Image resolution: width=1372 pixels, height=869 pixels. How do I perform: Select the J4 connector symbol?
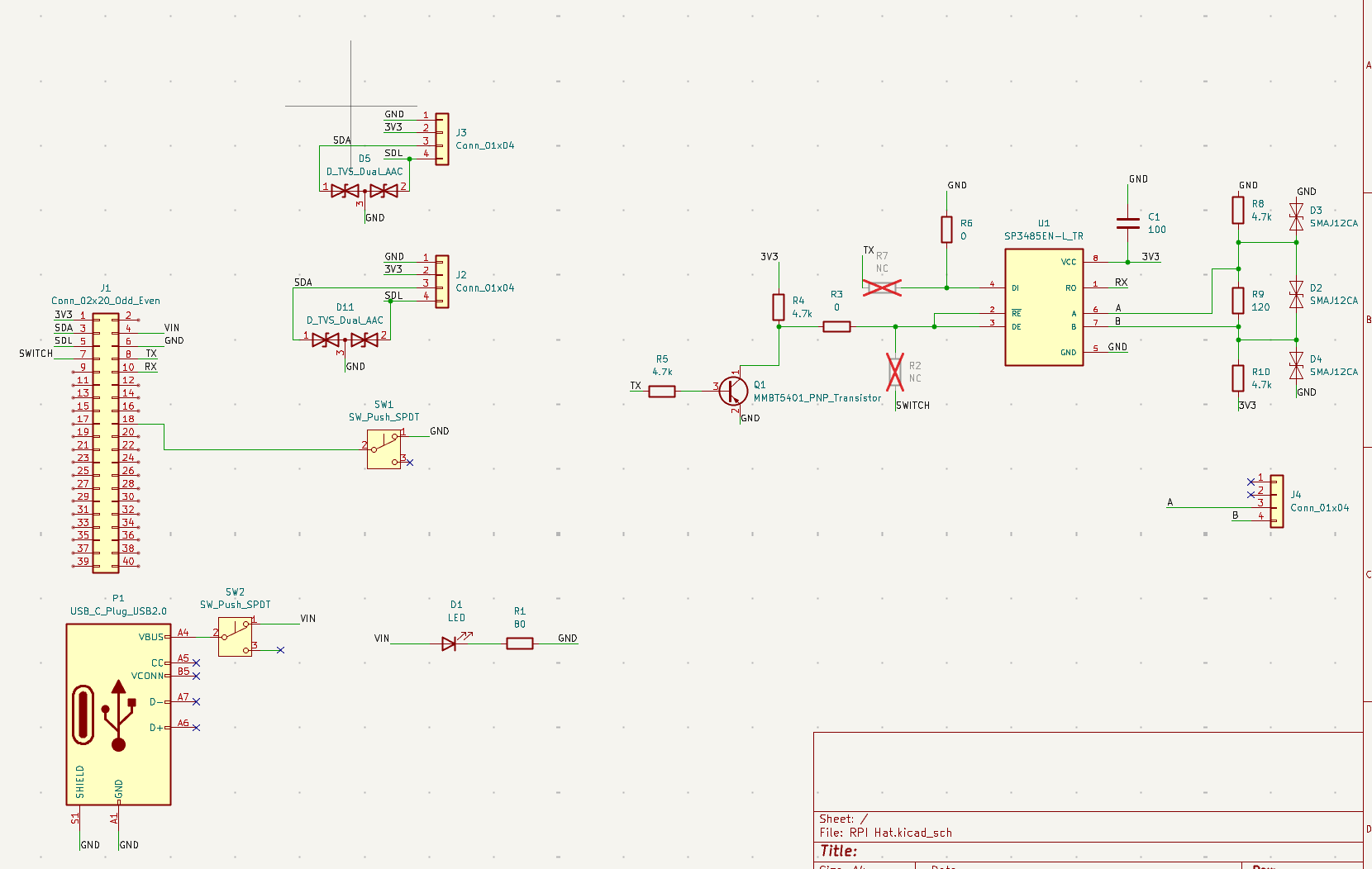click(x=1277, y=501)
